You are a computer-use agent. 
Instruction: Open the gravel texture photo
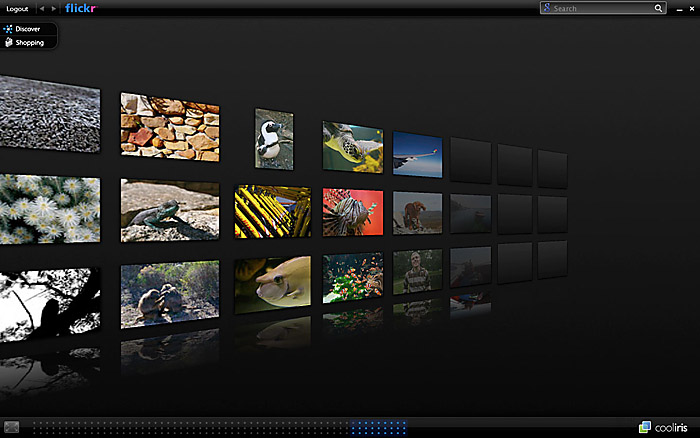(x=50, y=114)
